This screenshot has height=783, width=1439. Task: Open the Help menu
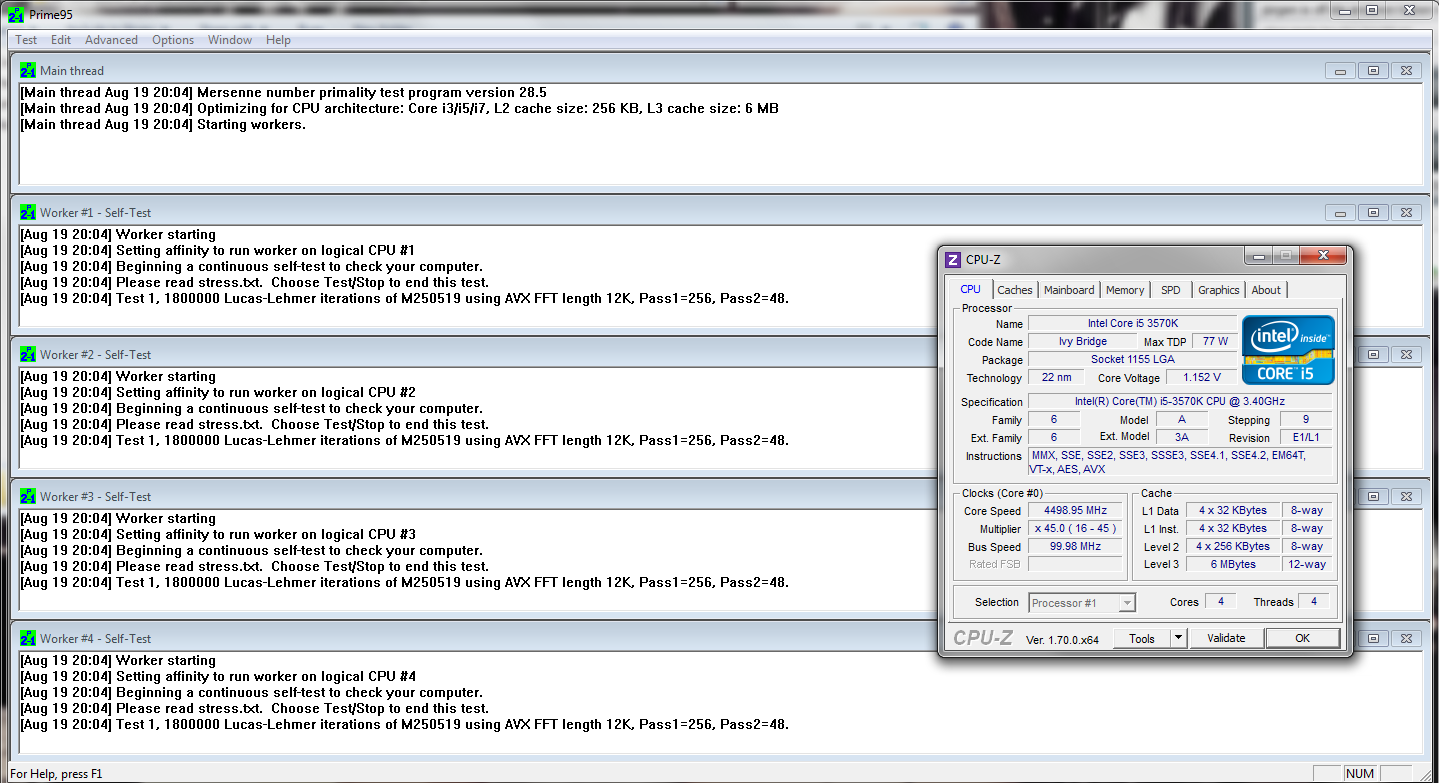(279, 40)
